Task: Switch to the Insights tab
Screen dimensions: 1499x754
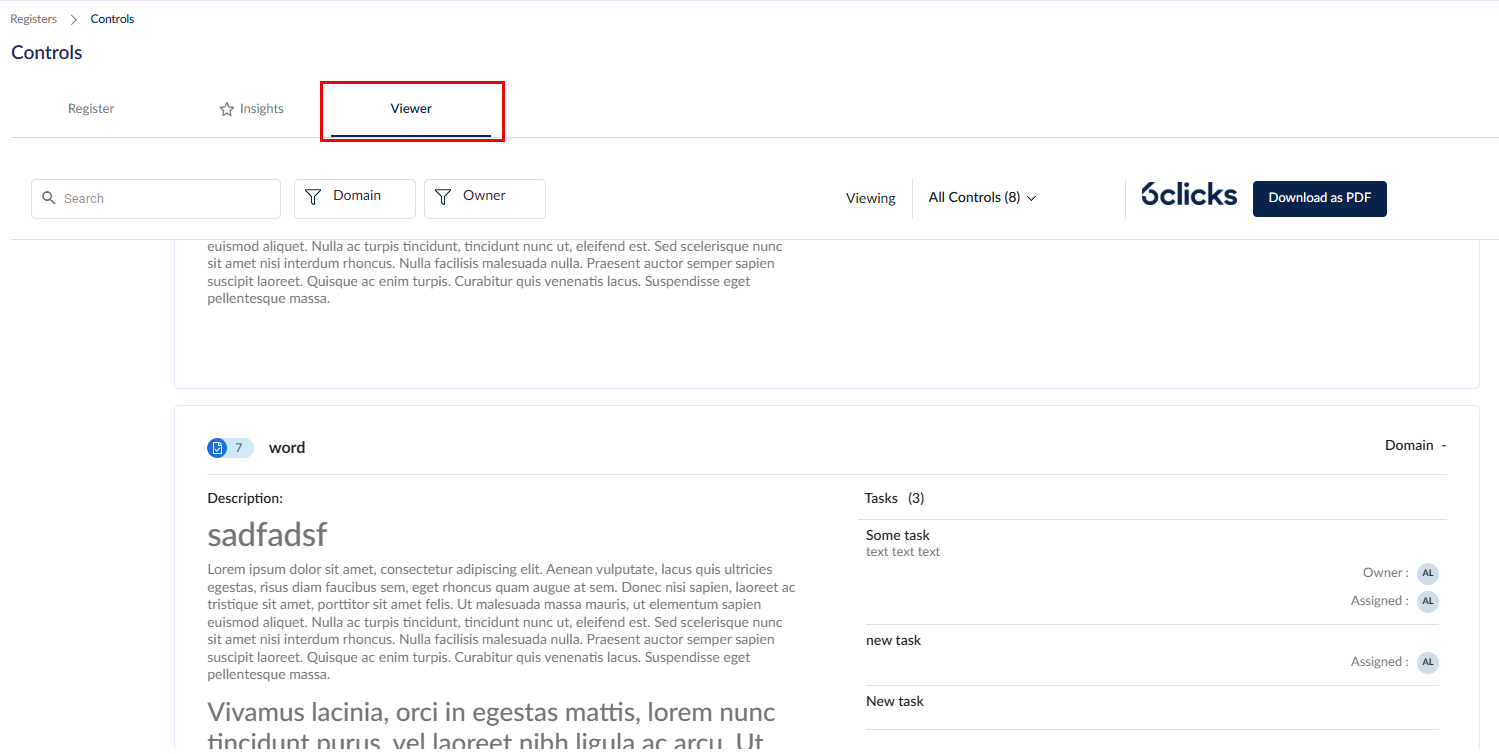Action: tap(251, 109)
